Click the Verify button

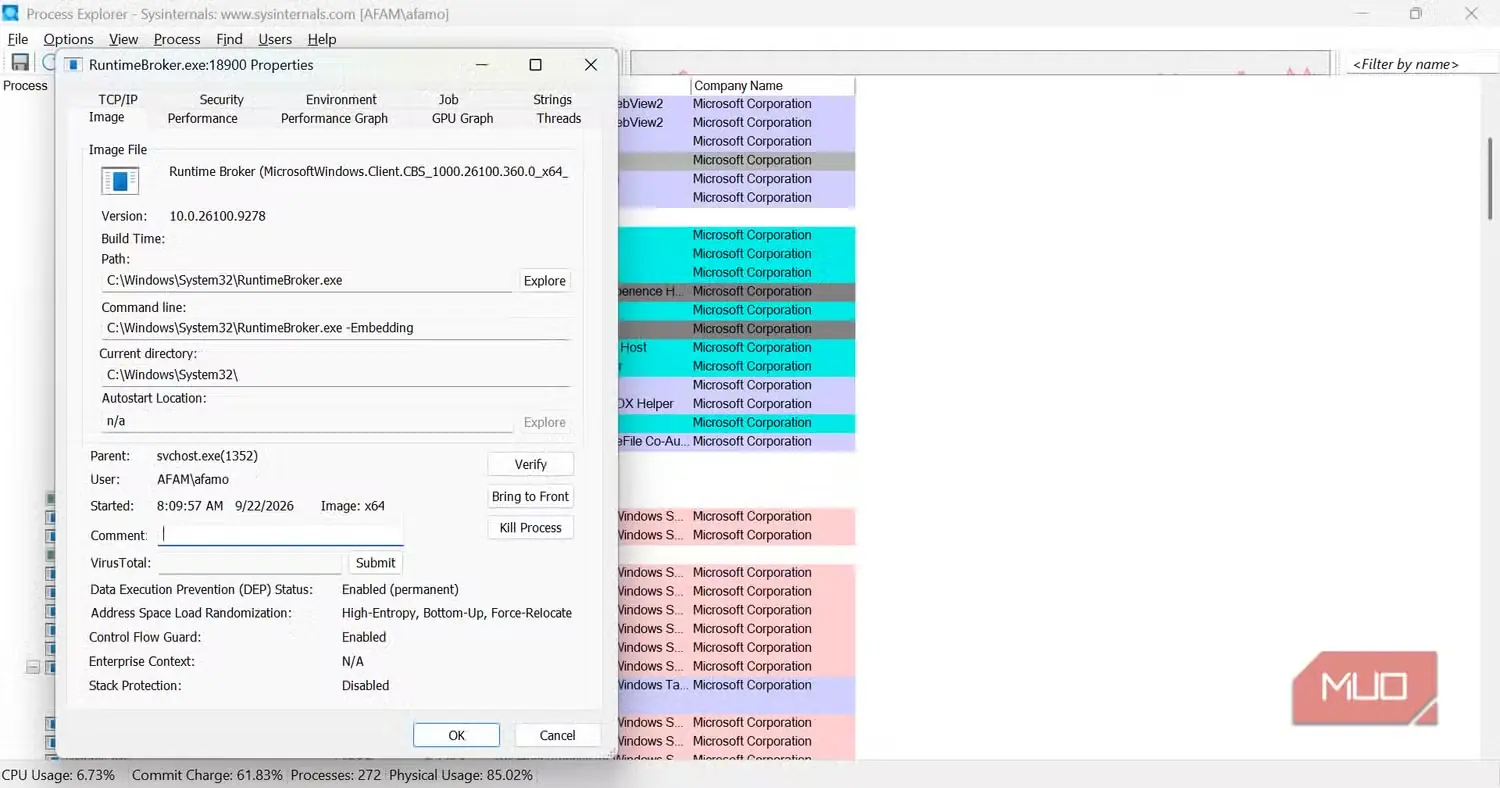531,464
